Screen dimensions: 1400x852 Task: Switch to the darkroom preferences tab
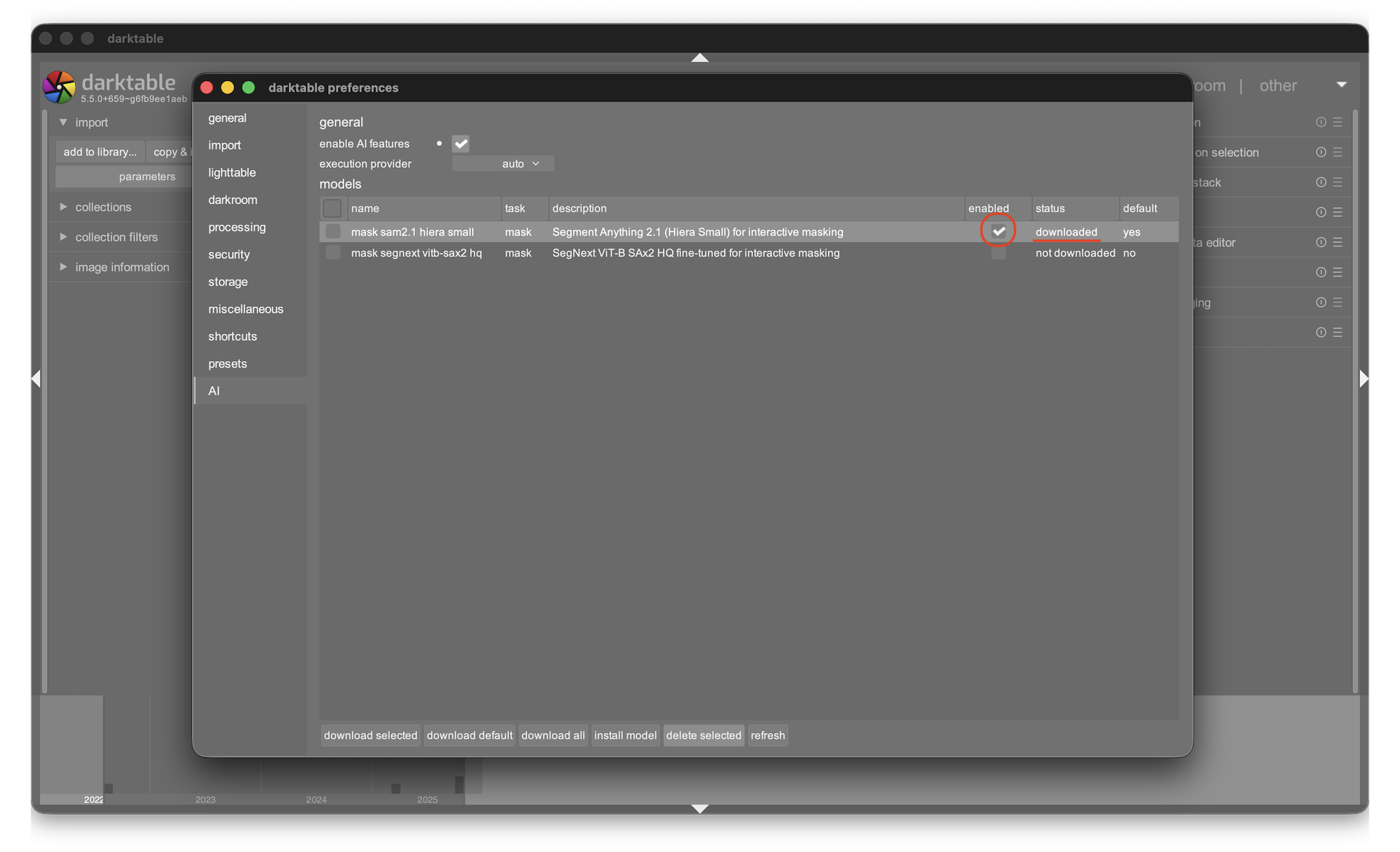point(233,200)
